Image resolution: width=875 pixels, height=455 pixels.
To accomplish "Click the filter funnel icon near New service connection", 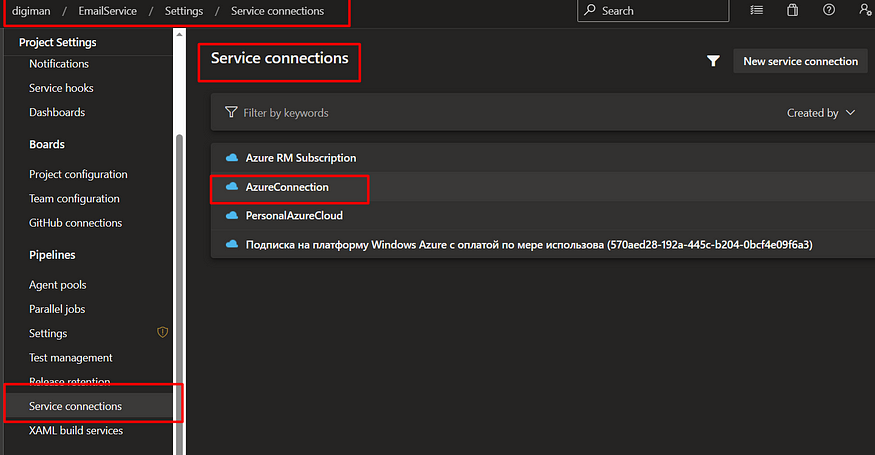I will click(713, 61).
